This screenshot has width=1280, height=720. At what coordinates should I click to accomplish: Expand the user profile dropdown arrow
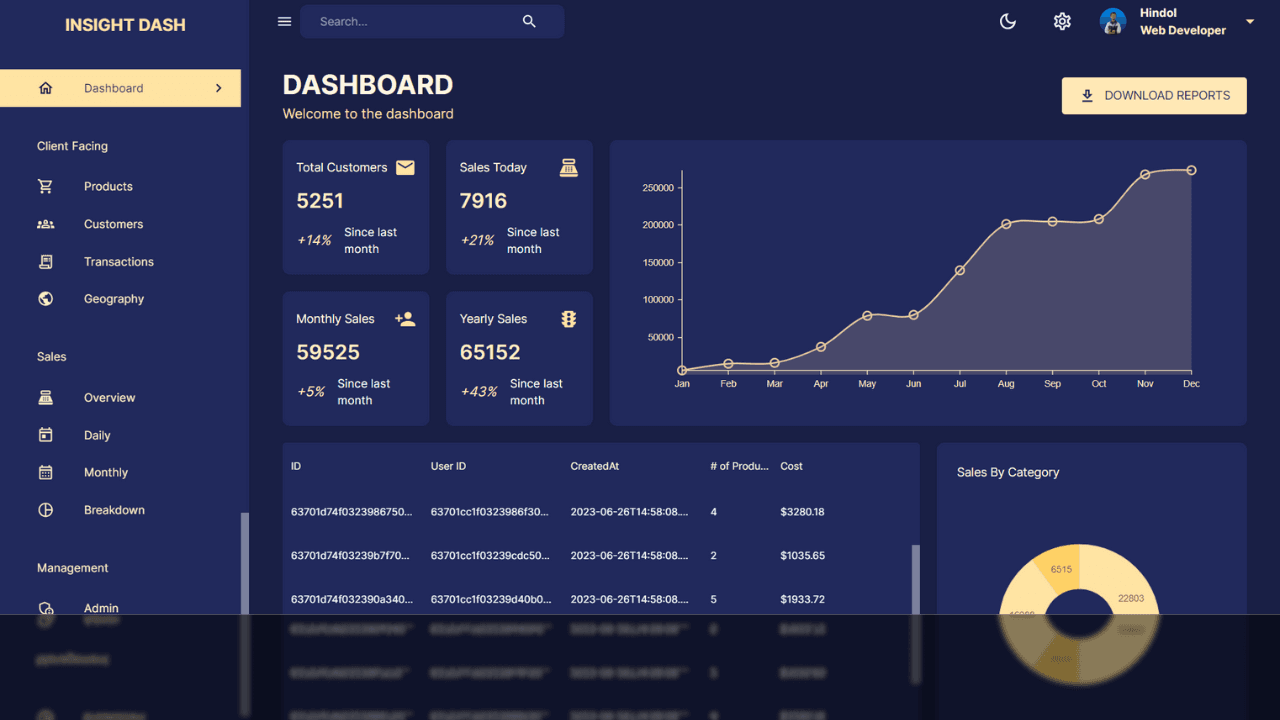tap(1250, 22)
